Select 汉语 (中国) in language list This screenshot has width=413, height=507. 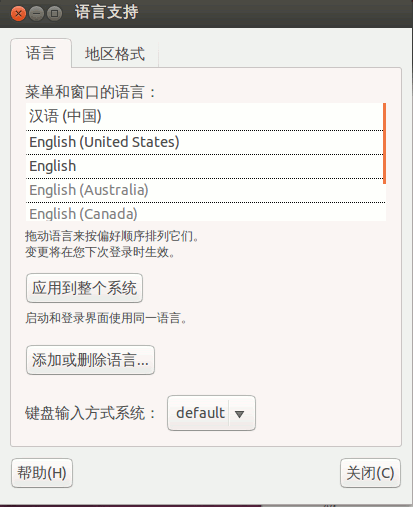click(205, 116)
